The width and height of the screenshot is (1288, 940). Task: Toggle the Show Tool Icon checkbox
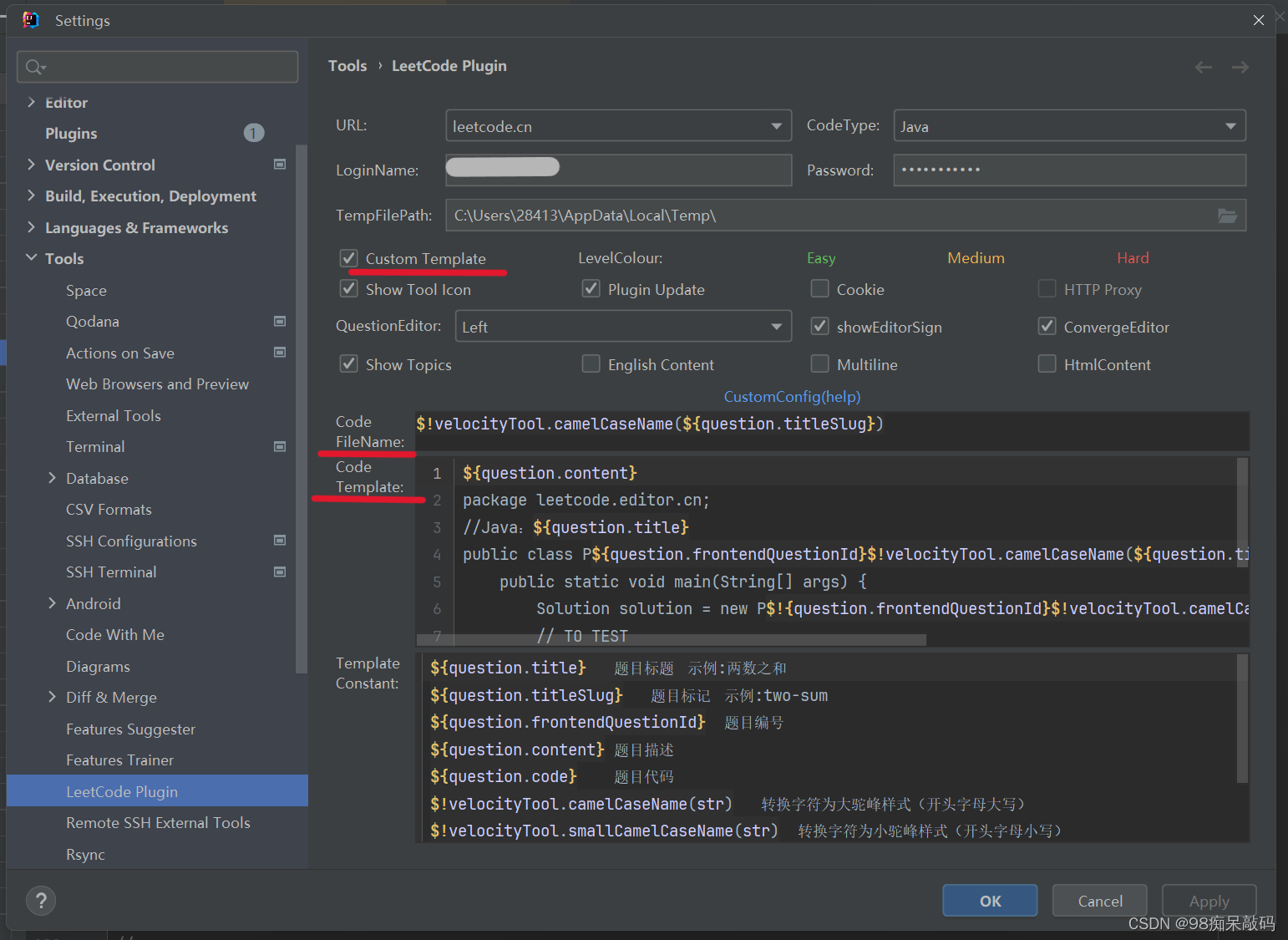349,289
